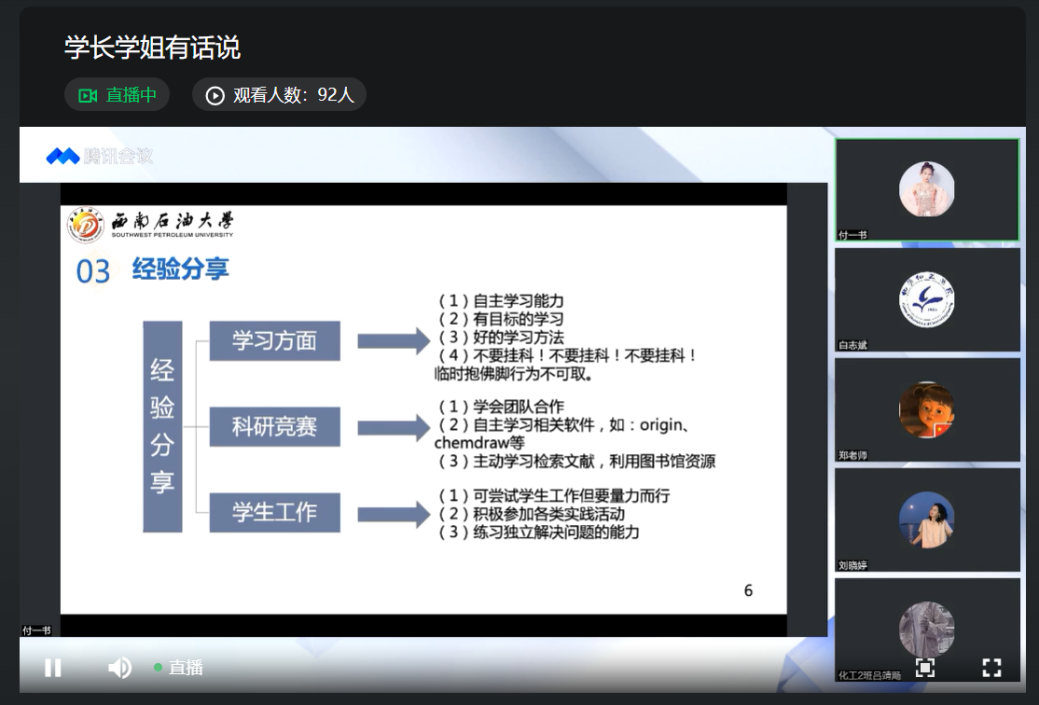Click 化工2班吕清路 participant avatar
This screenshot has width=1039, height=705.
(926, 625)
